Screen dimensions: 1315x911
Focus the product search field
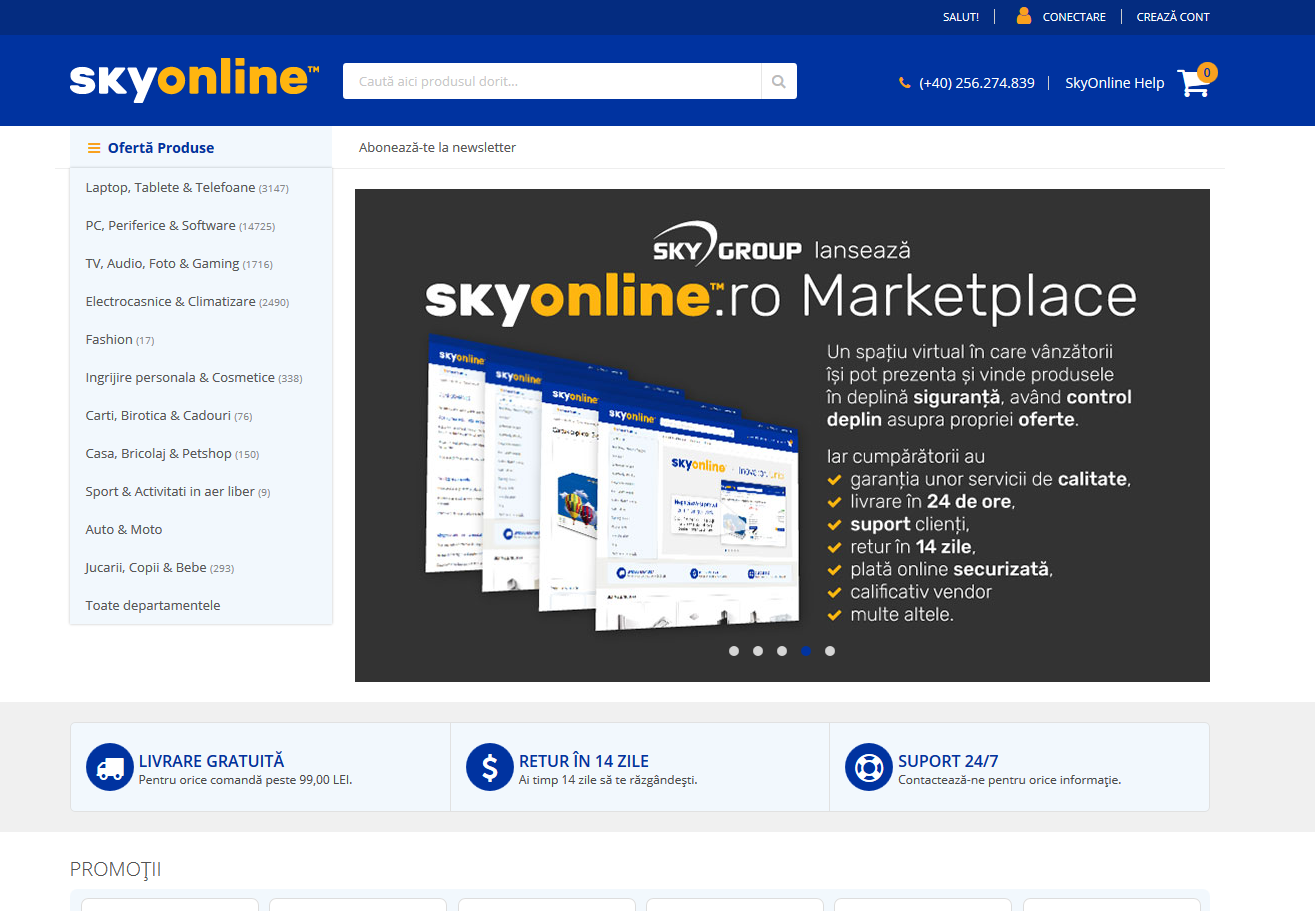coord(552,81)
